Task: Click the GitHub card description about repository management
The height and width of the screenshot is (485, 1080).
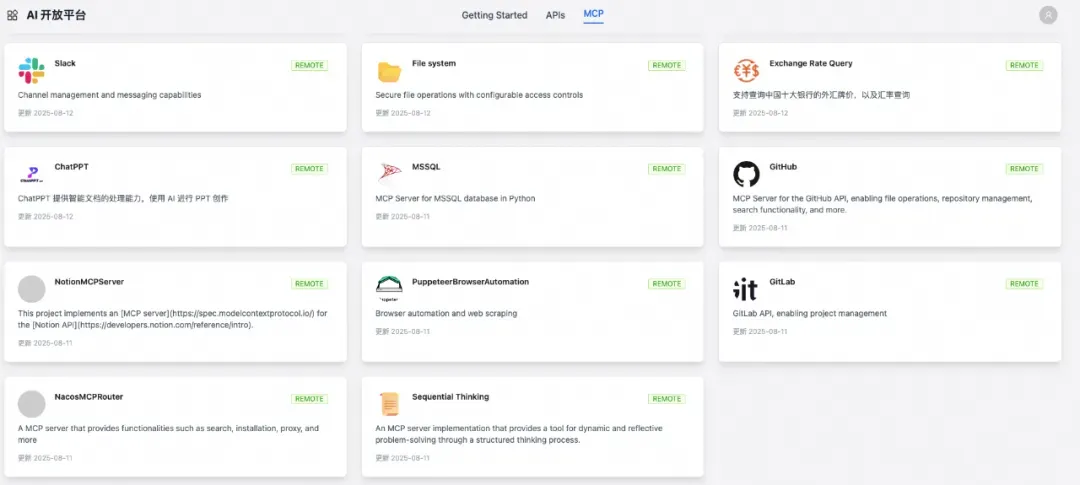Action: tap(882, 204)
